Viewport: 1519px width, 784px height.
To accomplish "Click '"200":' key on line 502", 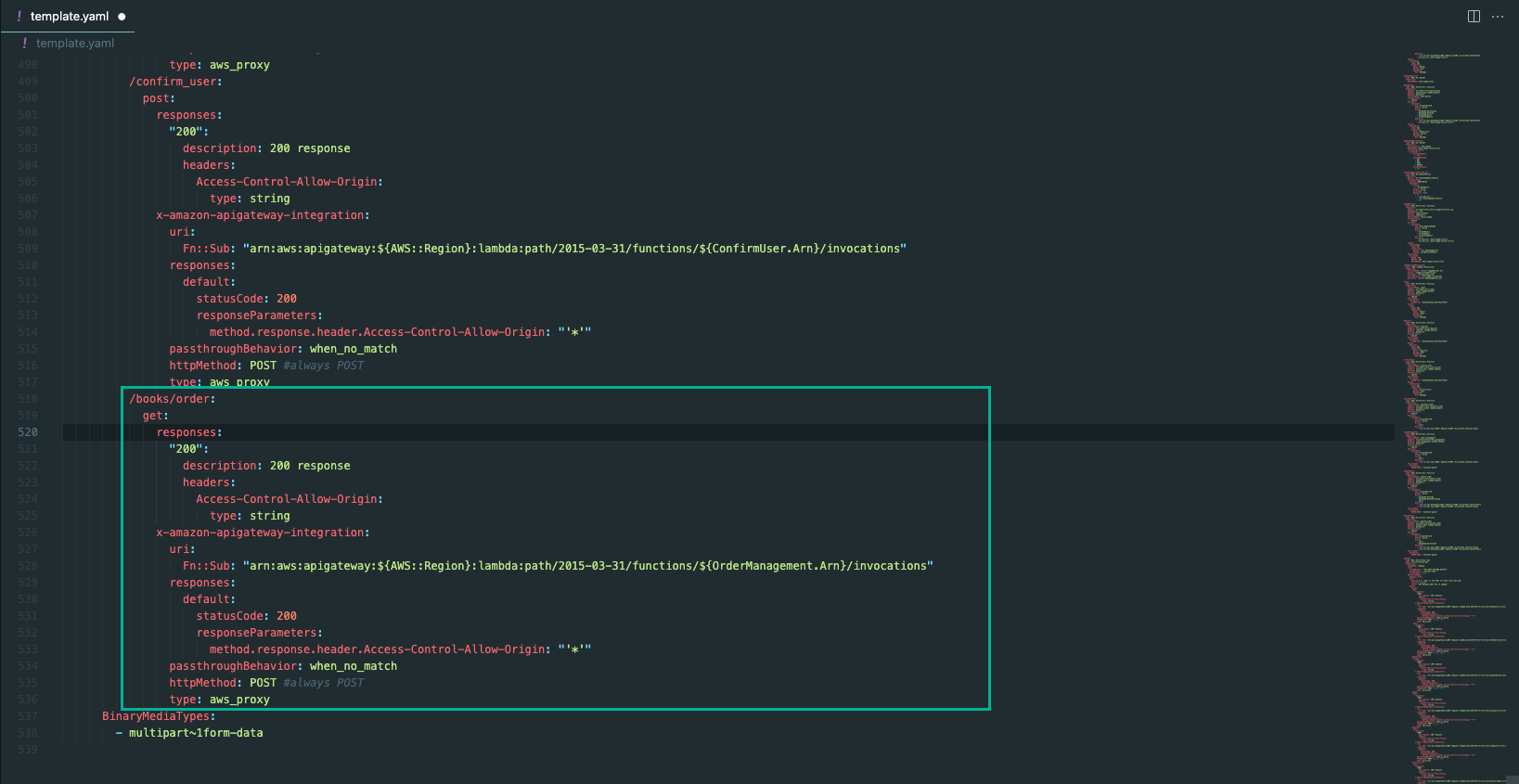I will [x=189, y=132].
